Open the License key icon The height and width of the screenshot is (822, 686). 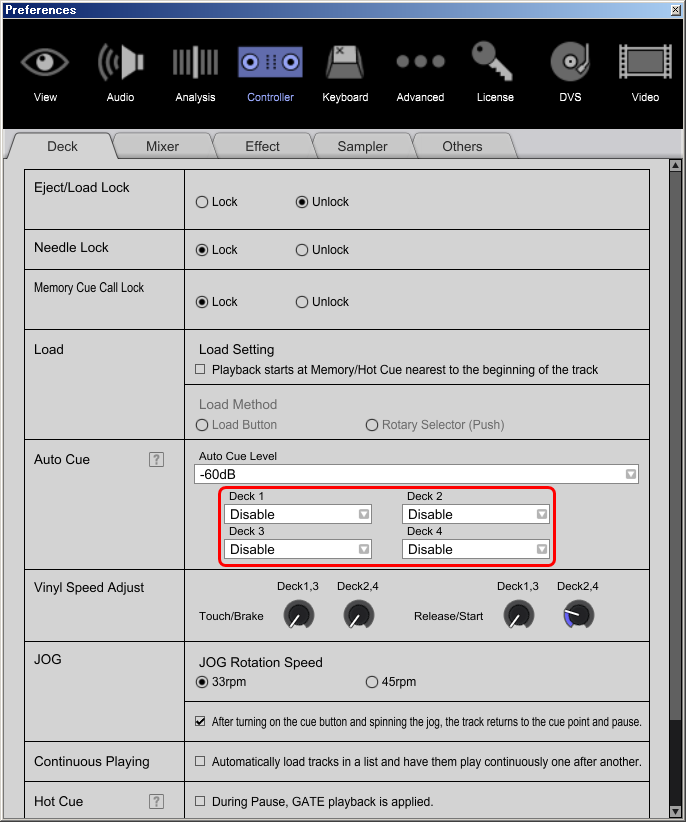click(x=492, y=61)
